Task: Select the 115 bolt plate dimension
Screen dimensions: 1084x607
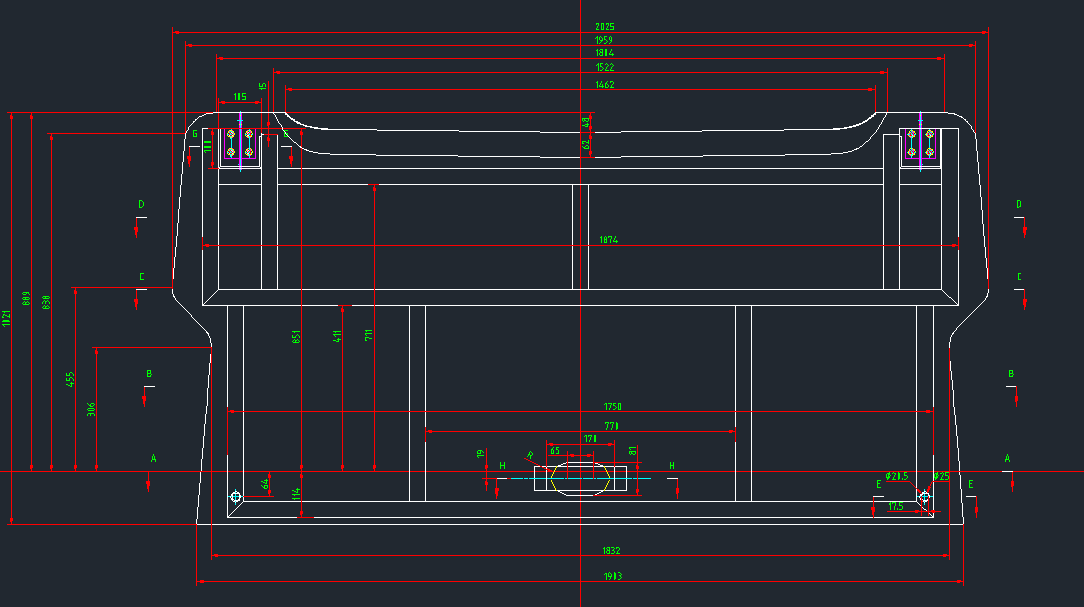Action: (x=240, y=97)
